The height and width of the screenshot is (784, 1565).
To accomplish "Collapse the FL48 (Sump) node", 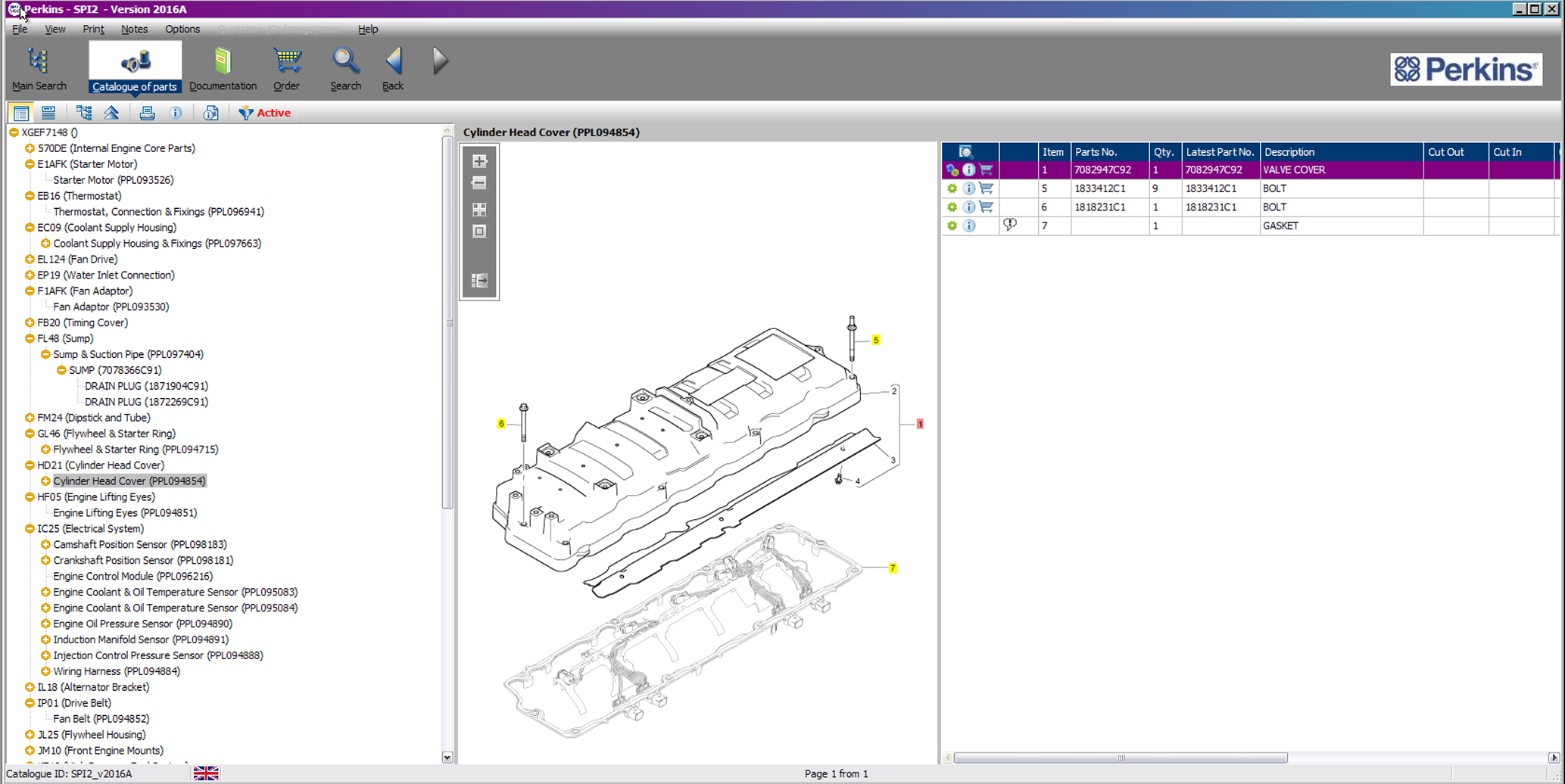I will click(30, 338).
